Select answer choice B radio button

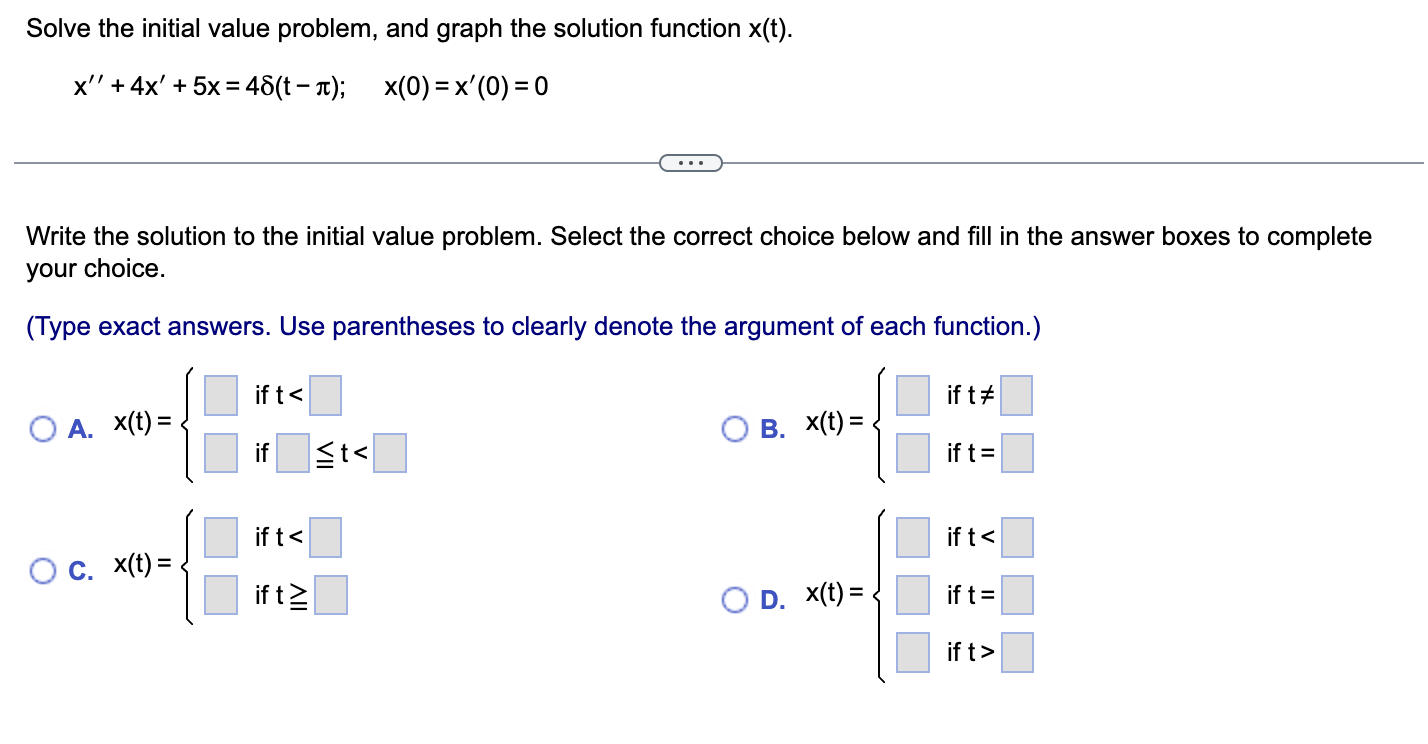pyautogui.click(x=736, y=428)
